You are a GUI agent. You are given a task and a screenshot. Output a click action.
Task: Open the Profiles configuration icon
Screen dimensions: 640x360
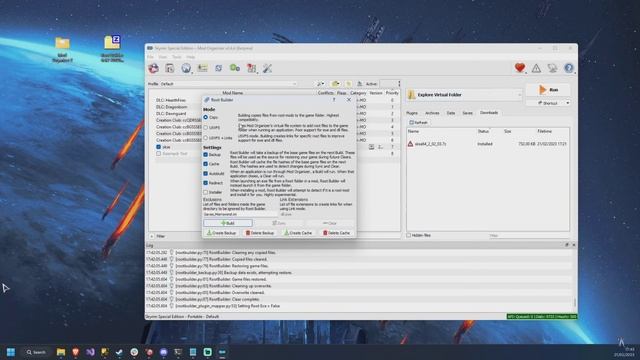pyautogui.click(x=202, y=68)
